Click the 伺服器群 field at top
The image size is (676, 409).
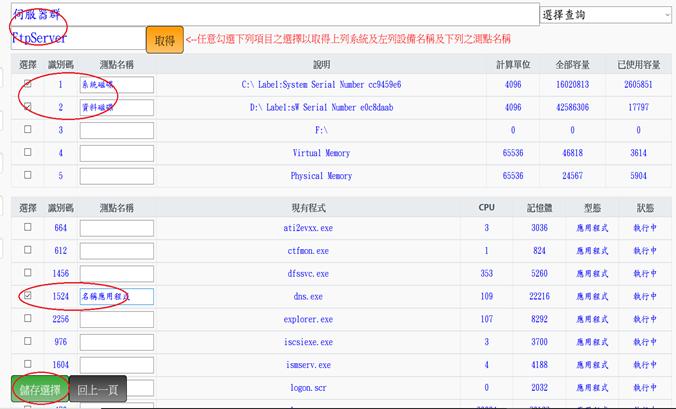point(270,12)
